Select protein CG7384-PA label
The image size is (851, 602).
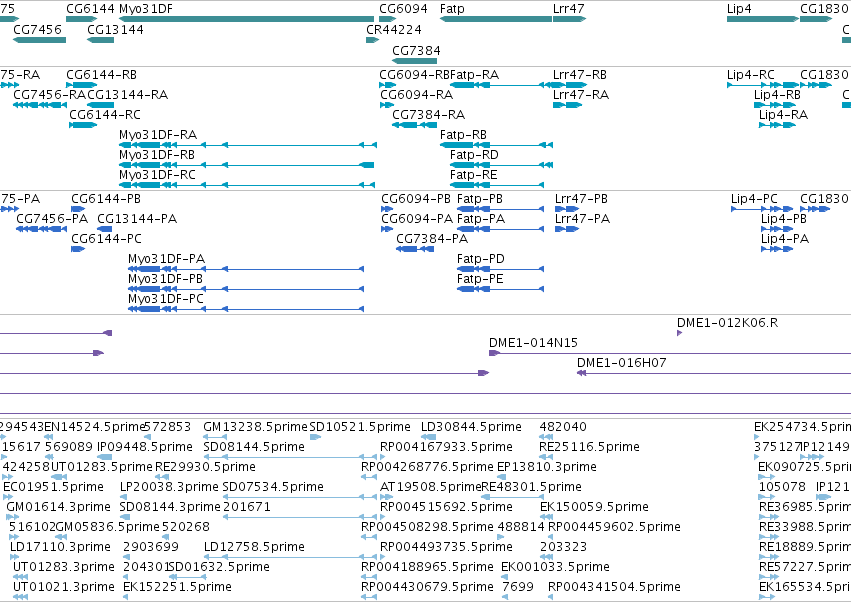pos(432,239)
